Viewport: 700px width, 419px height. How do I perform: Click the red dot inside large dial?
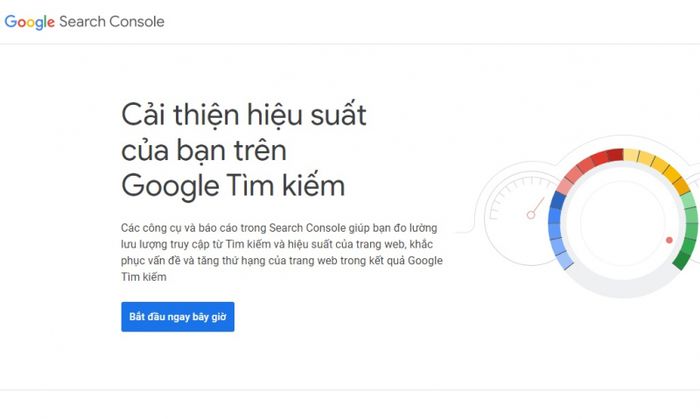tap(669, 240)
